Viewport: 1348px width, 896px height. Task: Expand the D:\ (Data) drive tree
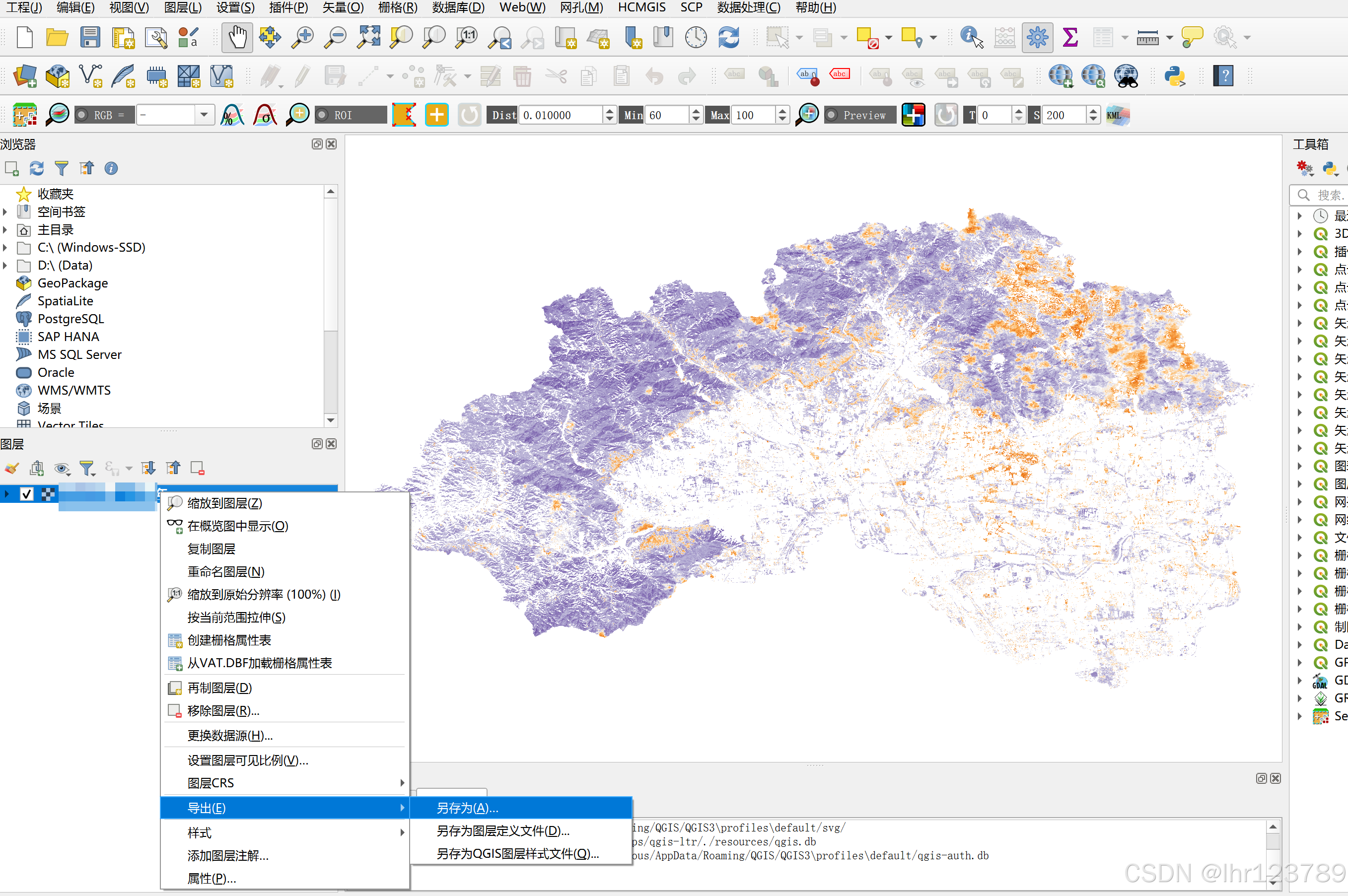tap(5, 265)
